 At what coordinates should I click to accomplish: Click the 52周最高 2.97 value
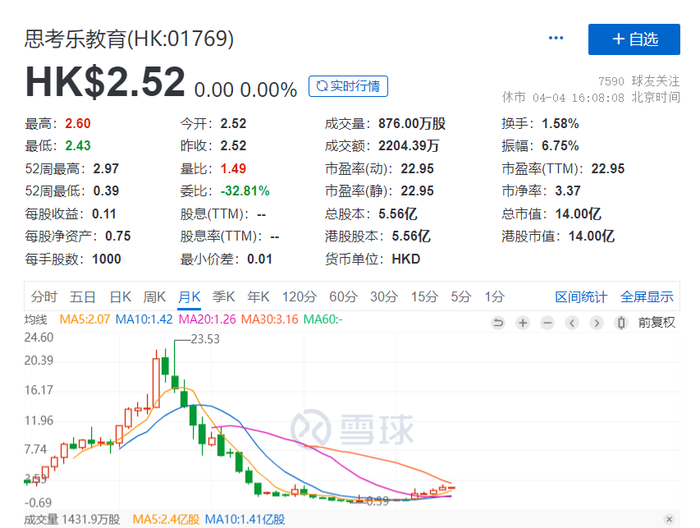click(x=106, y=169)
